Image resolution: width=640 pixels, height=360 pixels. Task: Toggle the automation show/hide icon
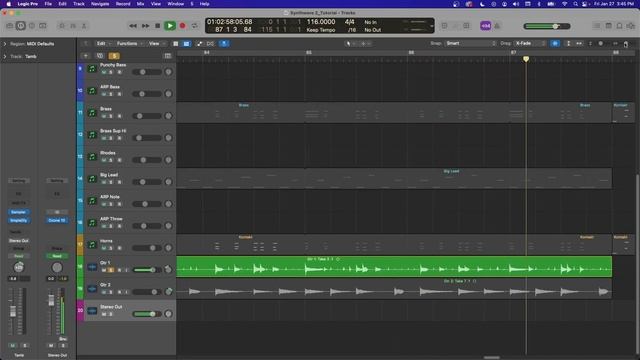pyautogui.click(x=199, y=43)
